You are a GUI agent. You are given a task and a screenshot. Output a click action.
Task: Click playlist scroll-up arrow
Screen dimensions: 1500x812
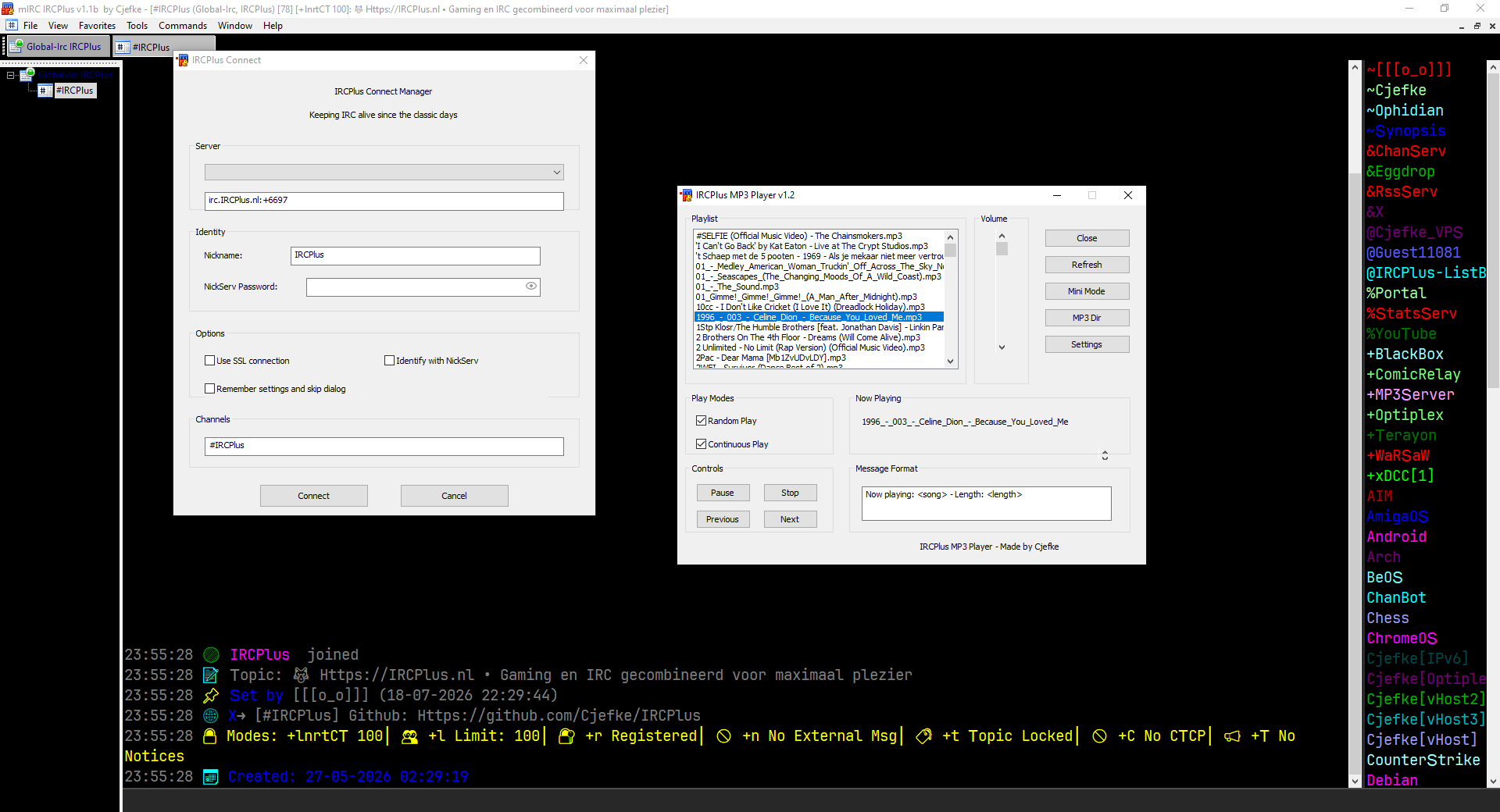pyautogui.click(x=951, y=237)
